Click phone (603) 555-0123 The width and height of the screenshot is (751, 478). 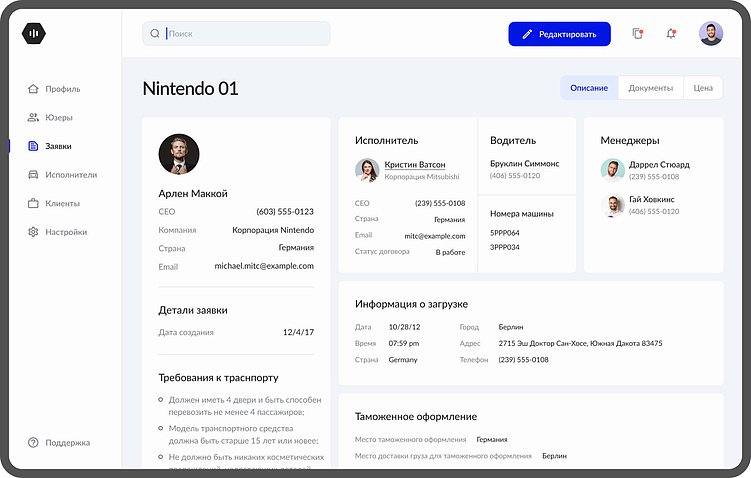click(285, 211)
